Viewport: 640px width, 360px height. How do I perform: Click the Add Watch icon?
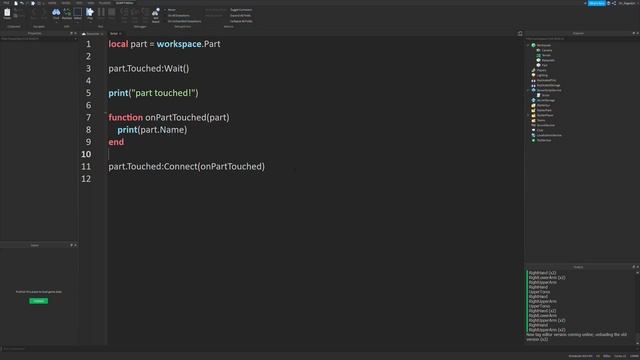pos(156,15)
